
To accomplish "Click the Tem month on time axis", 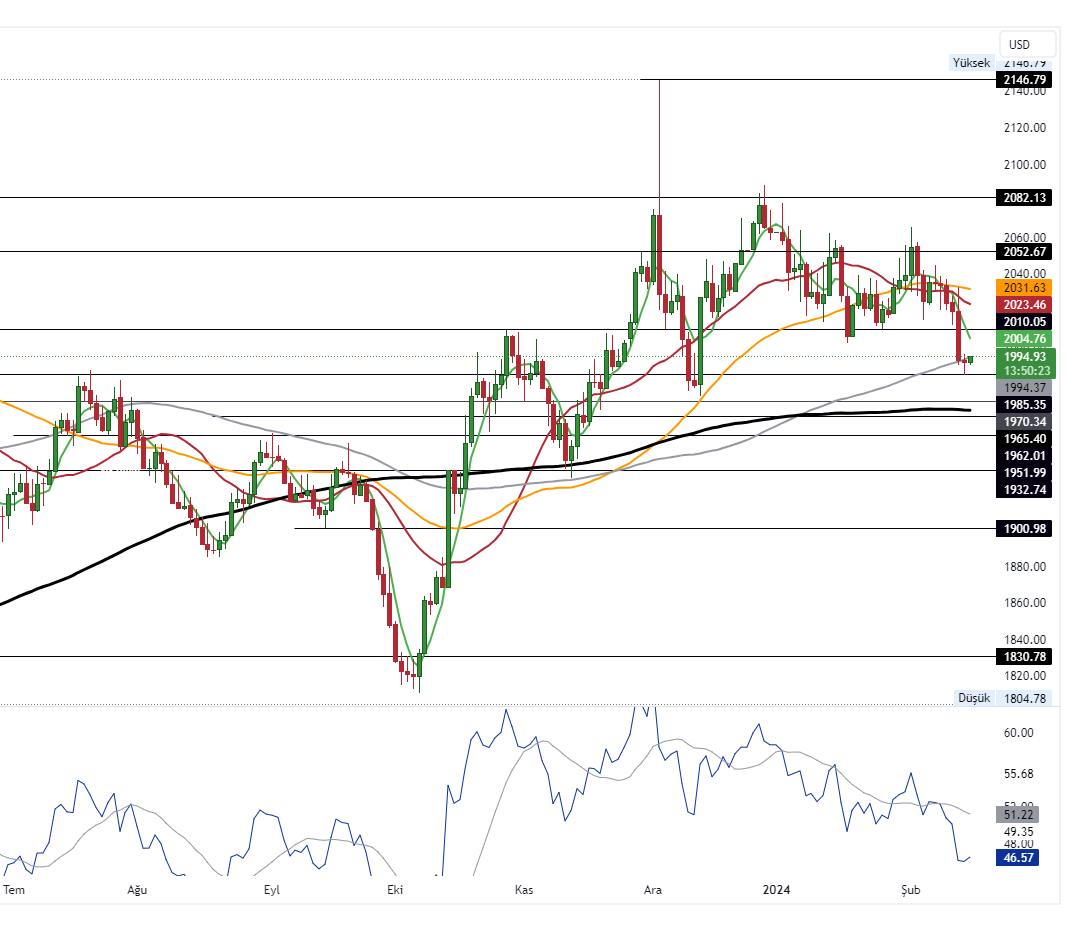I will 14,889.
